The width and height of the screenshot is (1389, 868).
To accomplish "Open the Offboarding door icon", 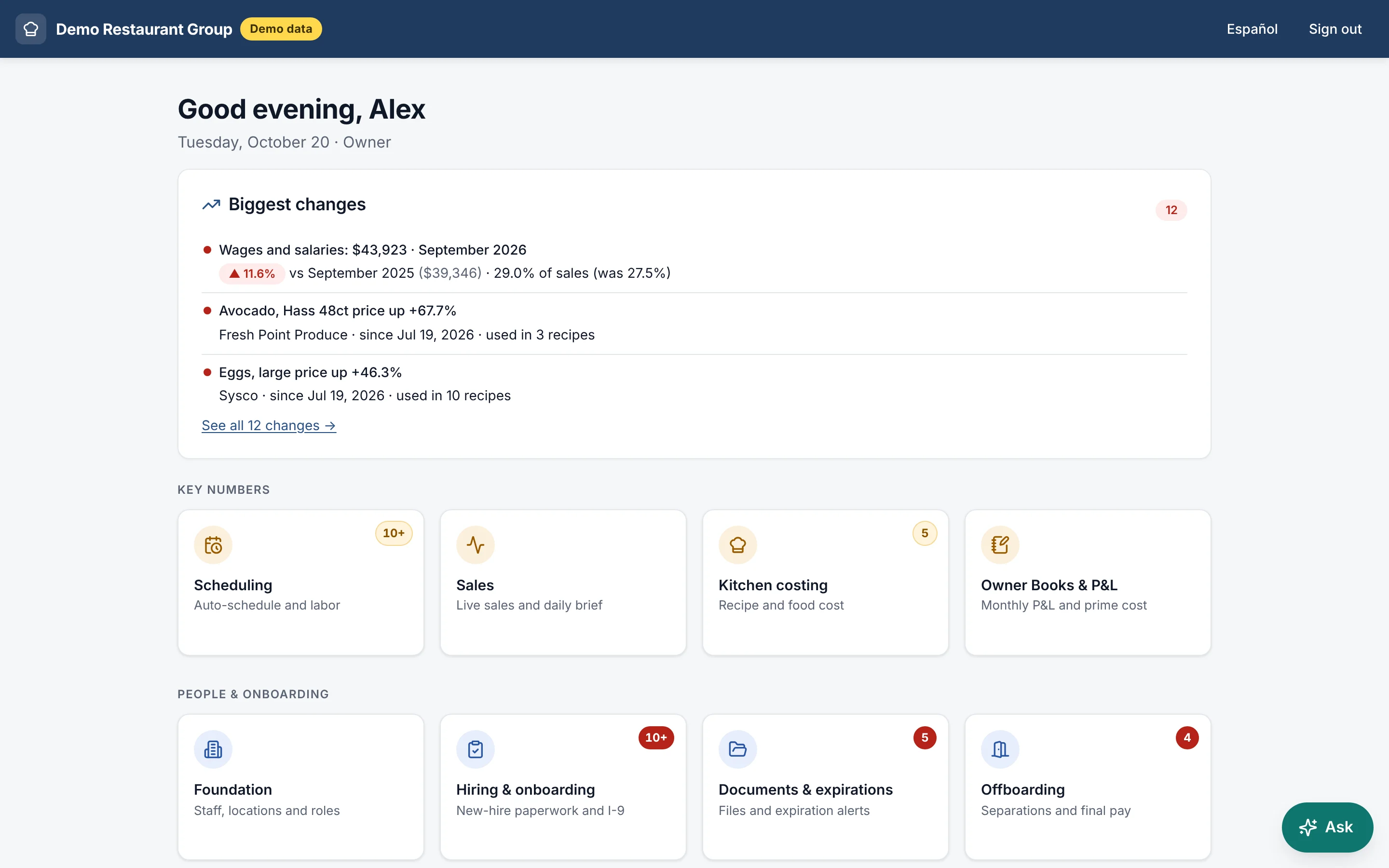I will tap(1000, 749).
